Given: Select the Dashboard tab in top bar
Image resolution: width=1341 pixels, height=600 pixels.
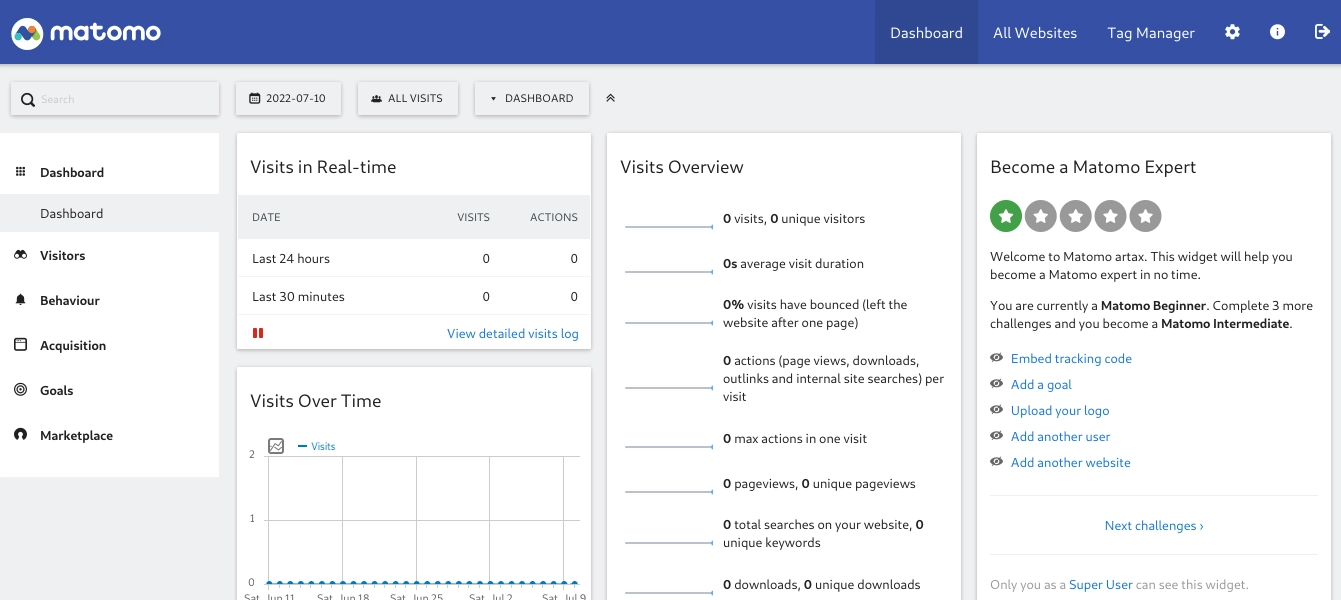Looking at the screenshot, I should 926,32.
